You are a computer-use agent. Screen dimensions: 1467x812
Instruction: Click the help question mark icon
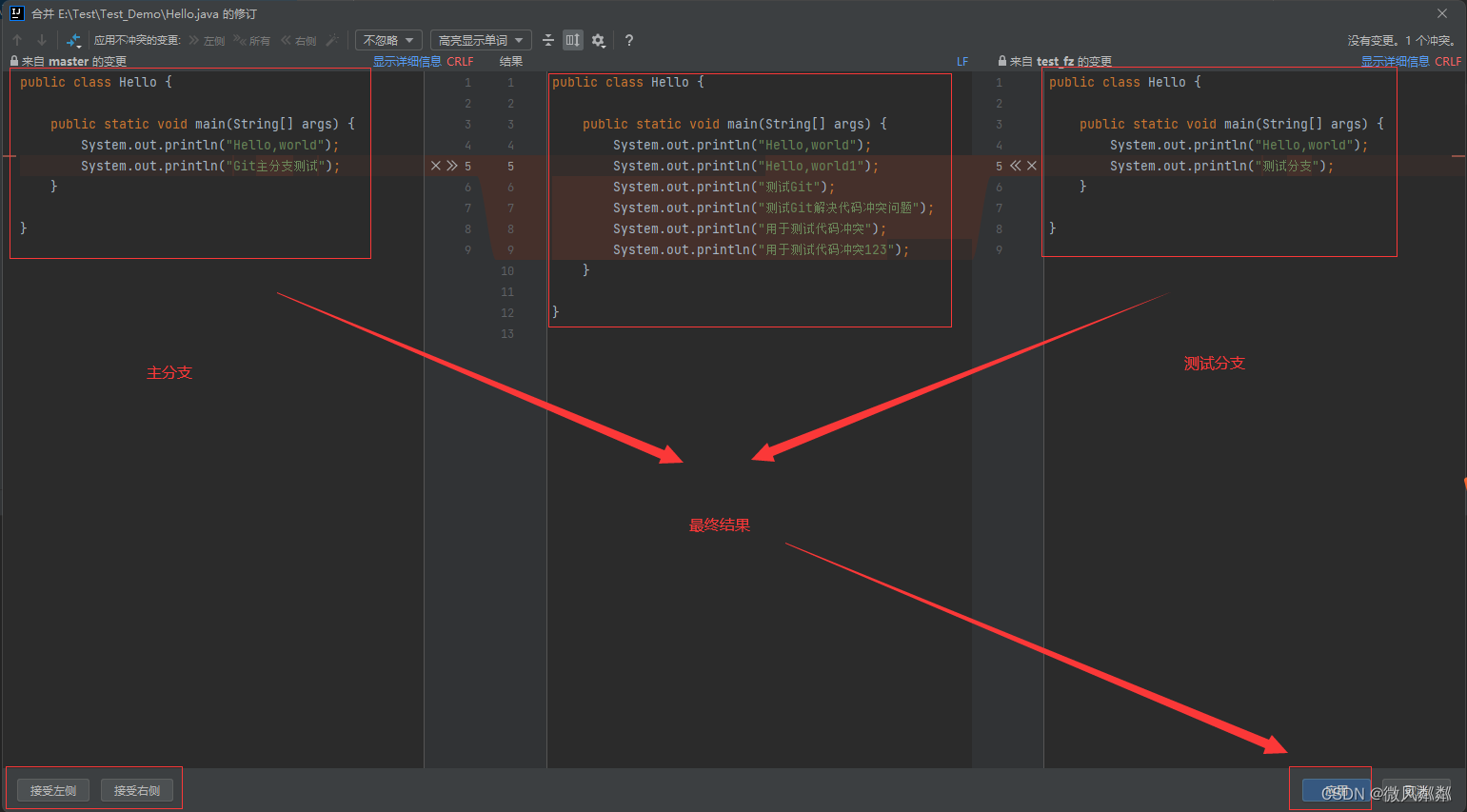pyautogui.click(x=628, y=40)
